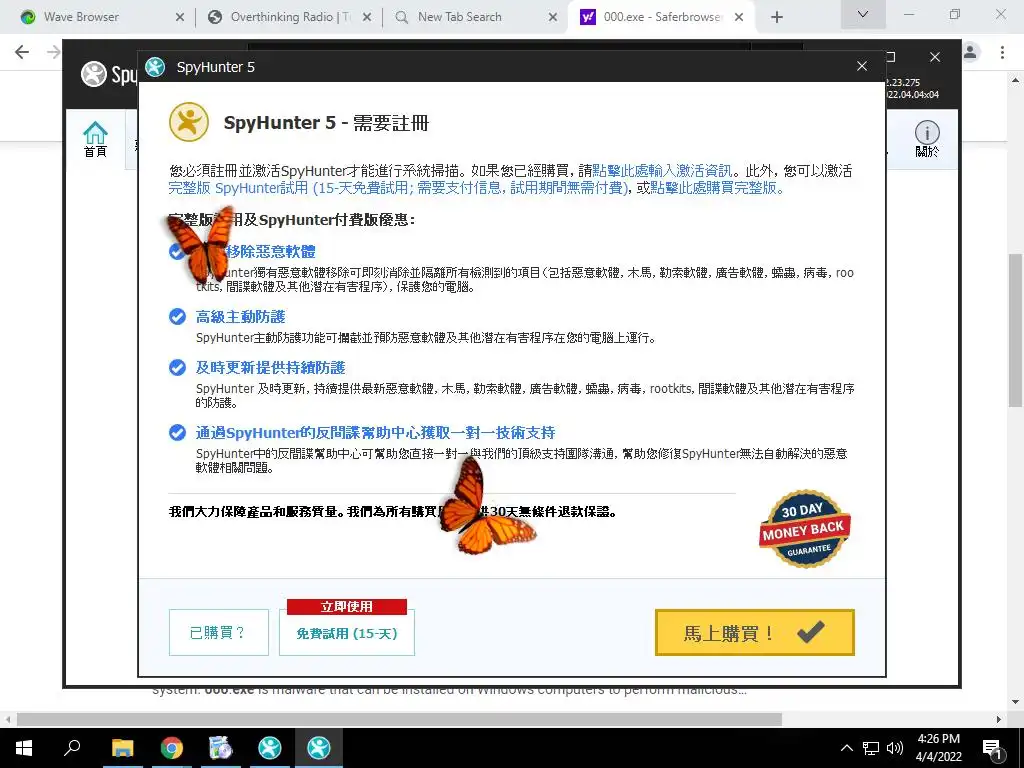Open Windows taskbar search
The image size is (1024, 768).
(x=72, y=748)
